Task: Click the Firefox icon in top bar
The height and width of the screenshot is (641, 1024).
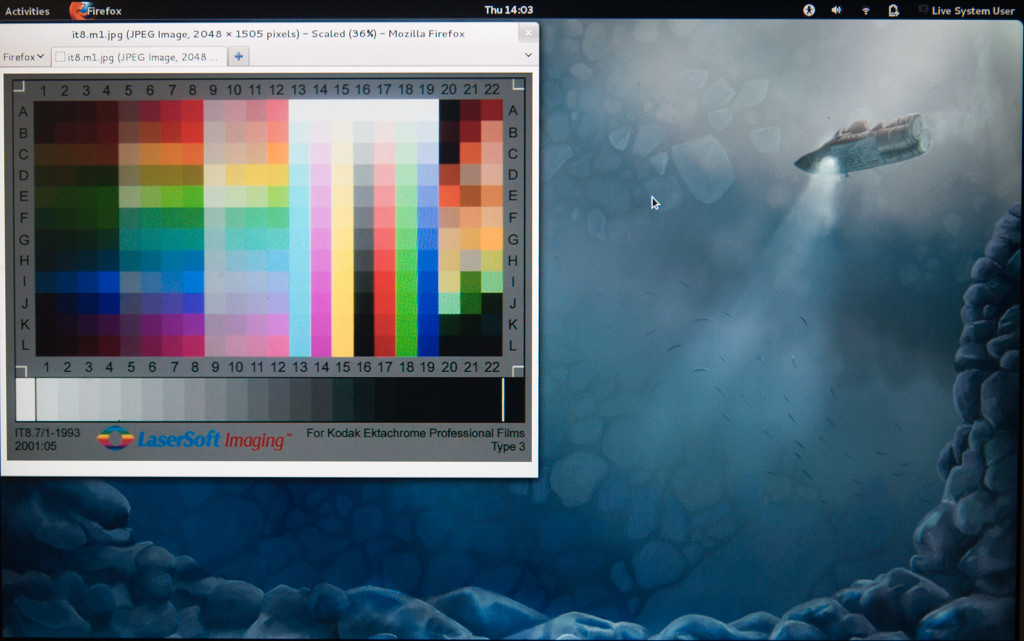Action: pos(79,11)
